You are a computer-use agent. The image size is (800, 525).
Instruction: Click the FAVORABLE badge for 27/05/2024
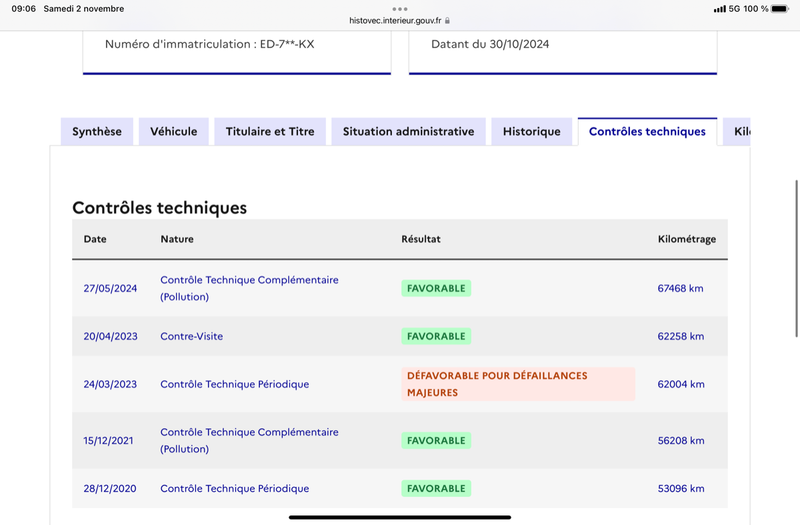coord(436,288)
